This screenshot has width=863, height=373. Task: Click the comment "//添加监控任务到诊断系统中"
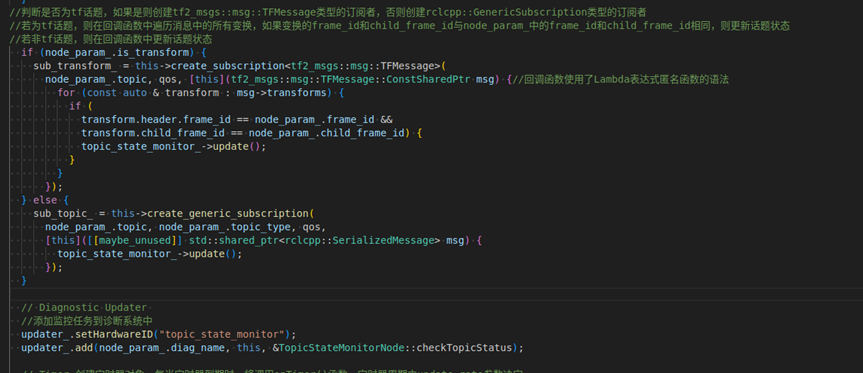[x=87, y=321]
